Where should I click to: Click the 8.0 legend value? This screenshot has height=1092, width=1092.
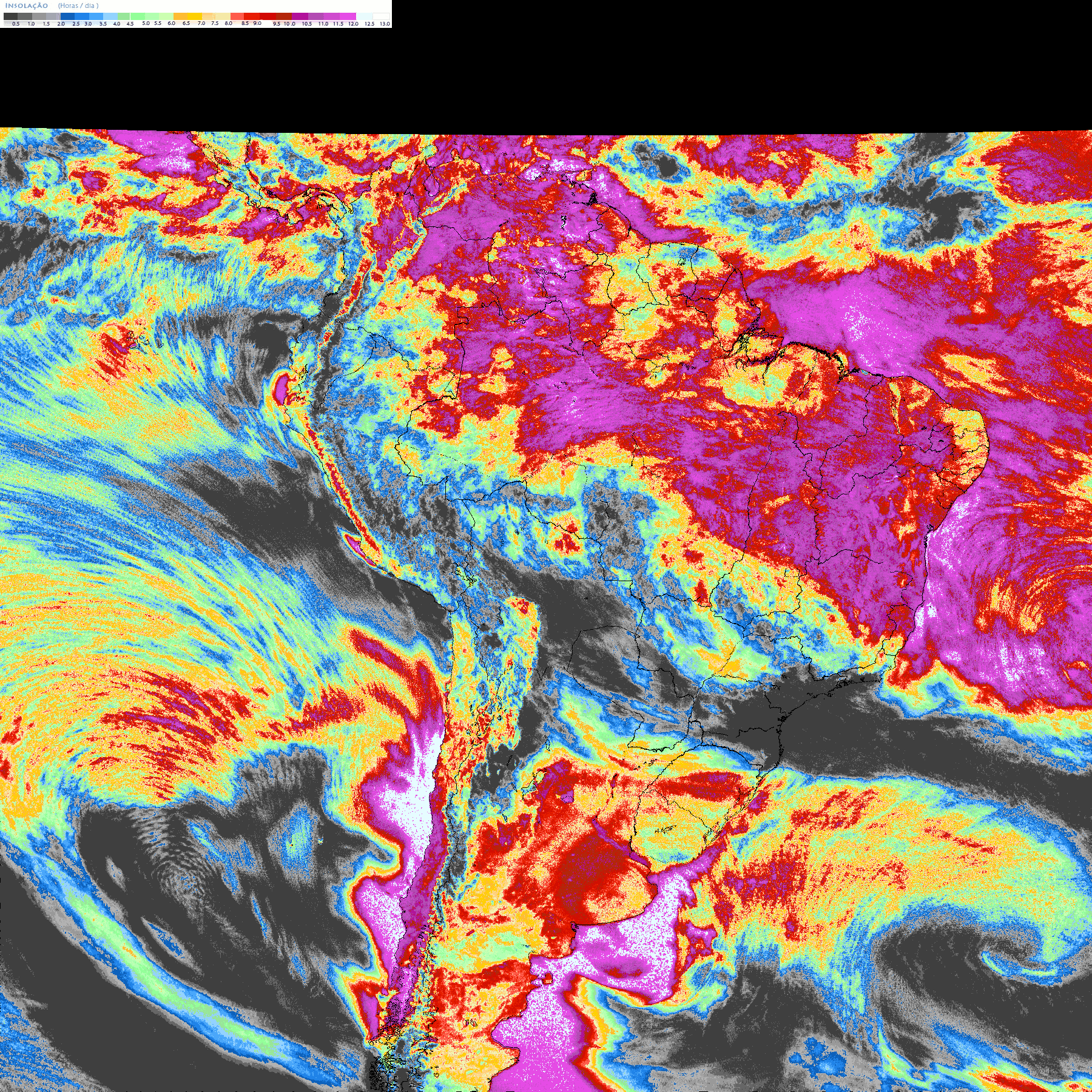coord(228,23)
